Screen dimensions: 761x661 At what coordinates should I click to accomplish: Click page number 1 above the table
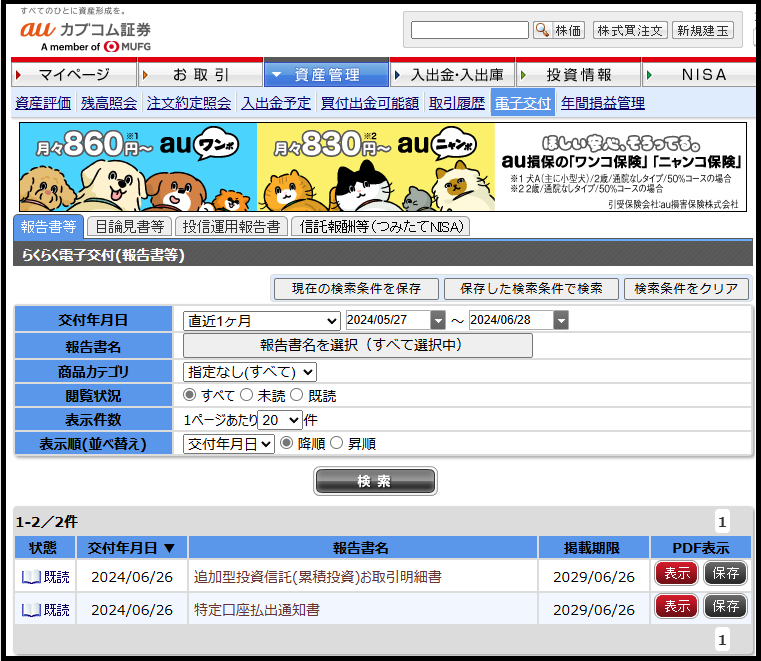(x=722, y=522)
